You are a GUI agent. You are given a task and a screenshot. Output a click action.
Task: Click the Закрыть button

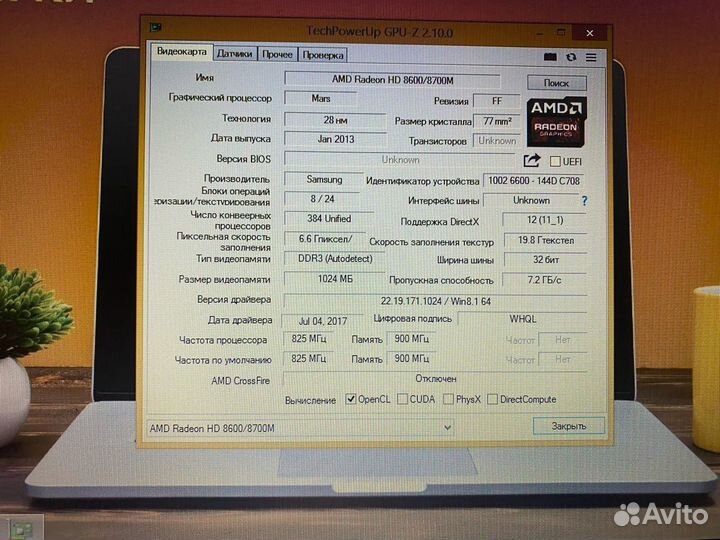[x=569, y=426]
